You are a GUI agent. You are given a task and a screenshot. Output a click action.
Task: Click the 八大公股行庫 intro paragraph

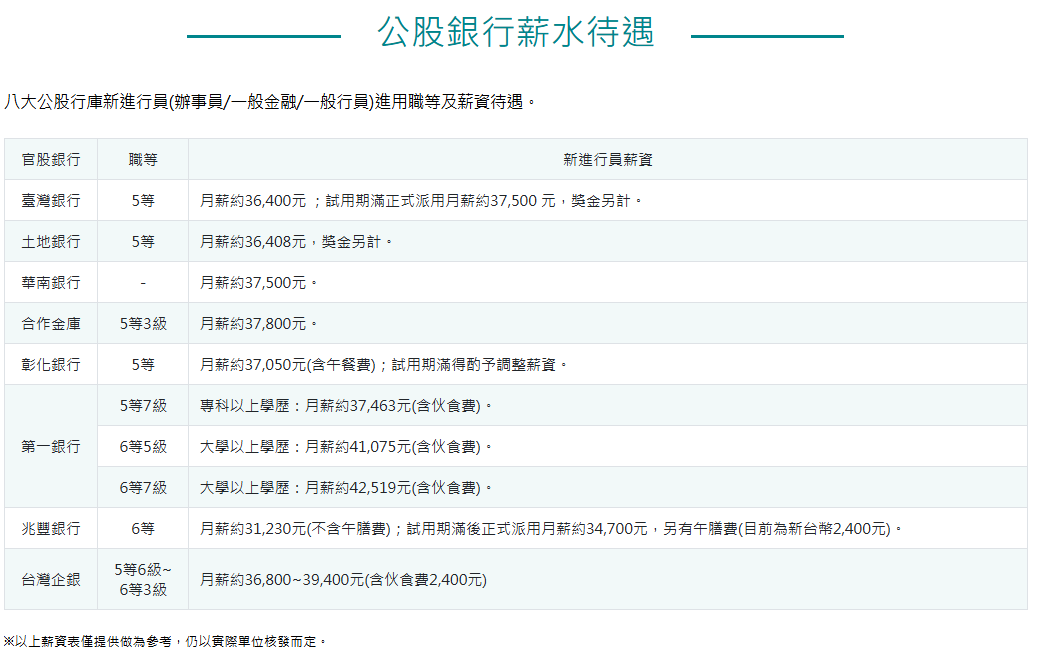point(270,102)
